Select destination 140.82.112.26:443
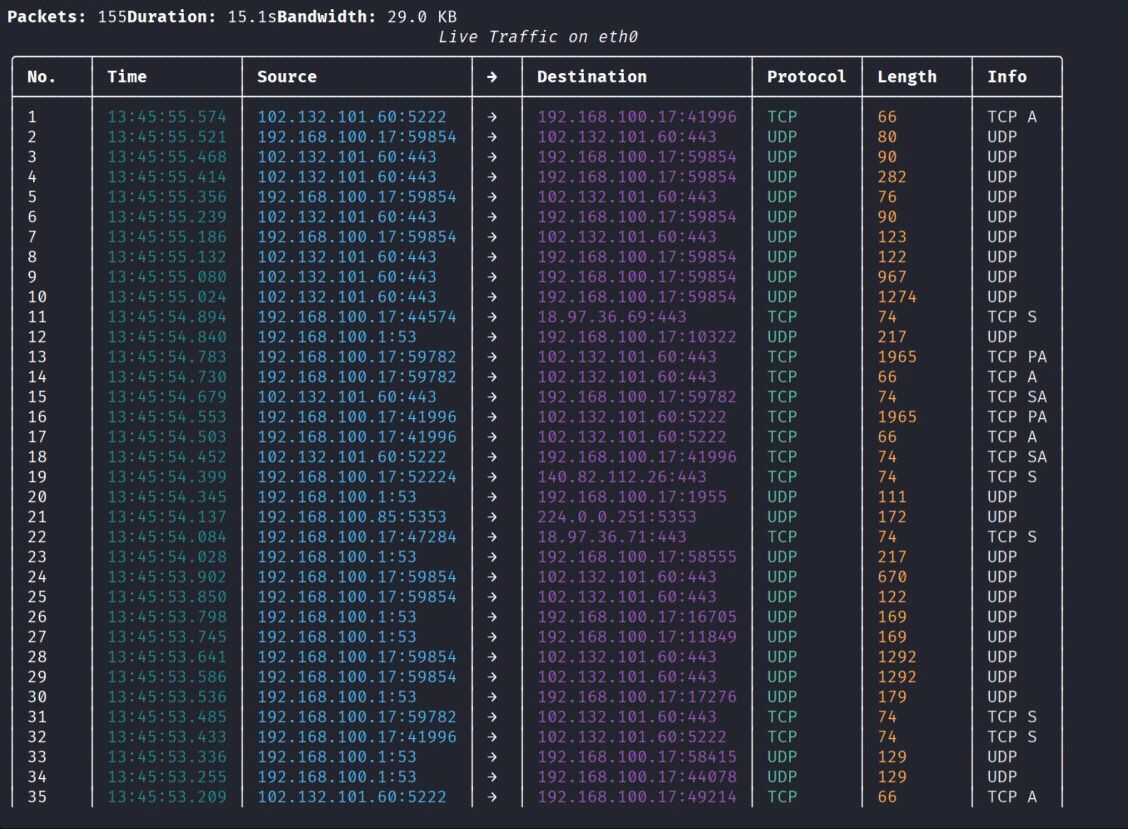 [x=622, y=477]
